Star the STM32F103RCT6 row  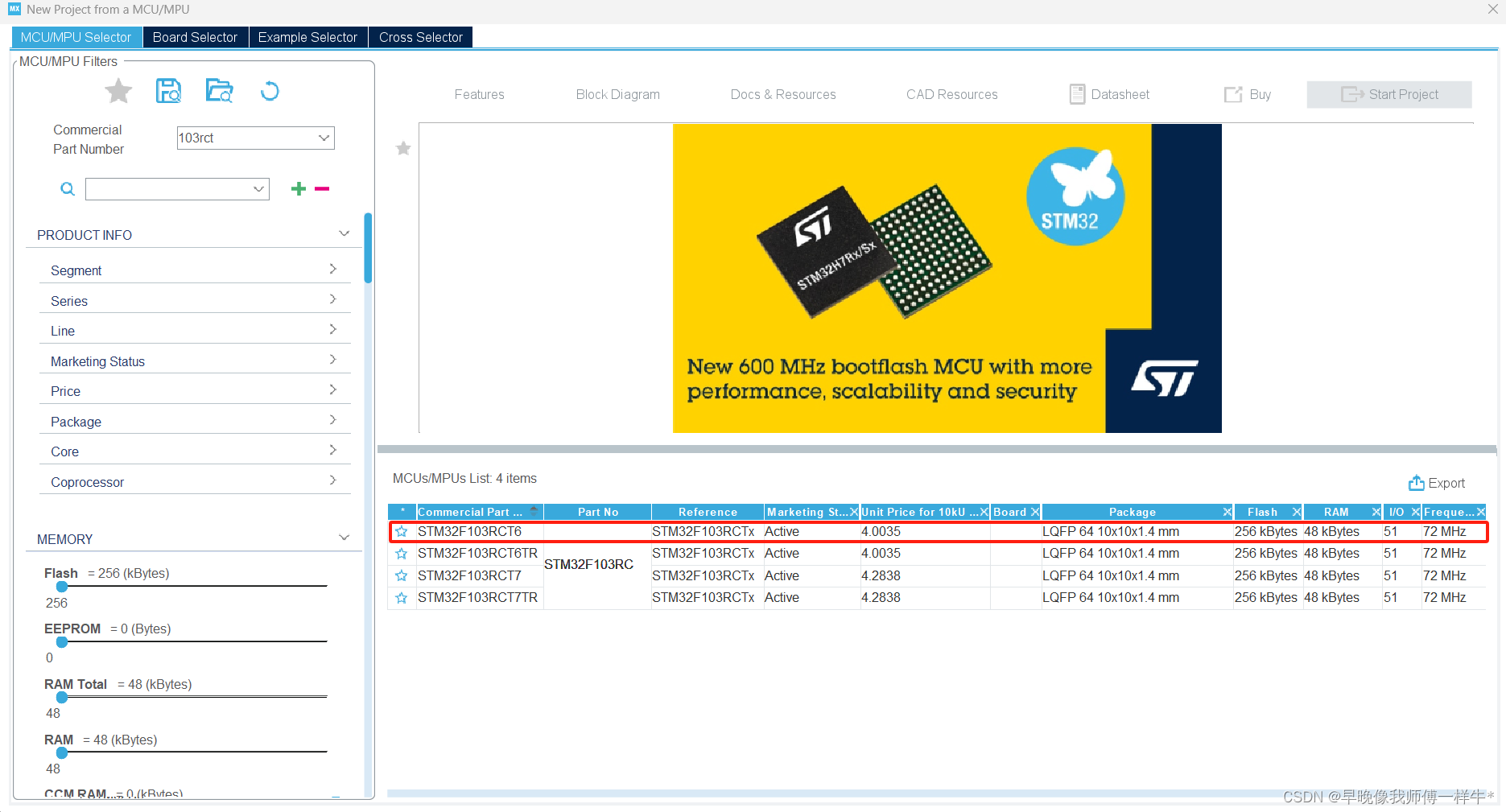[402, 532]
